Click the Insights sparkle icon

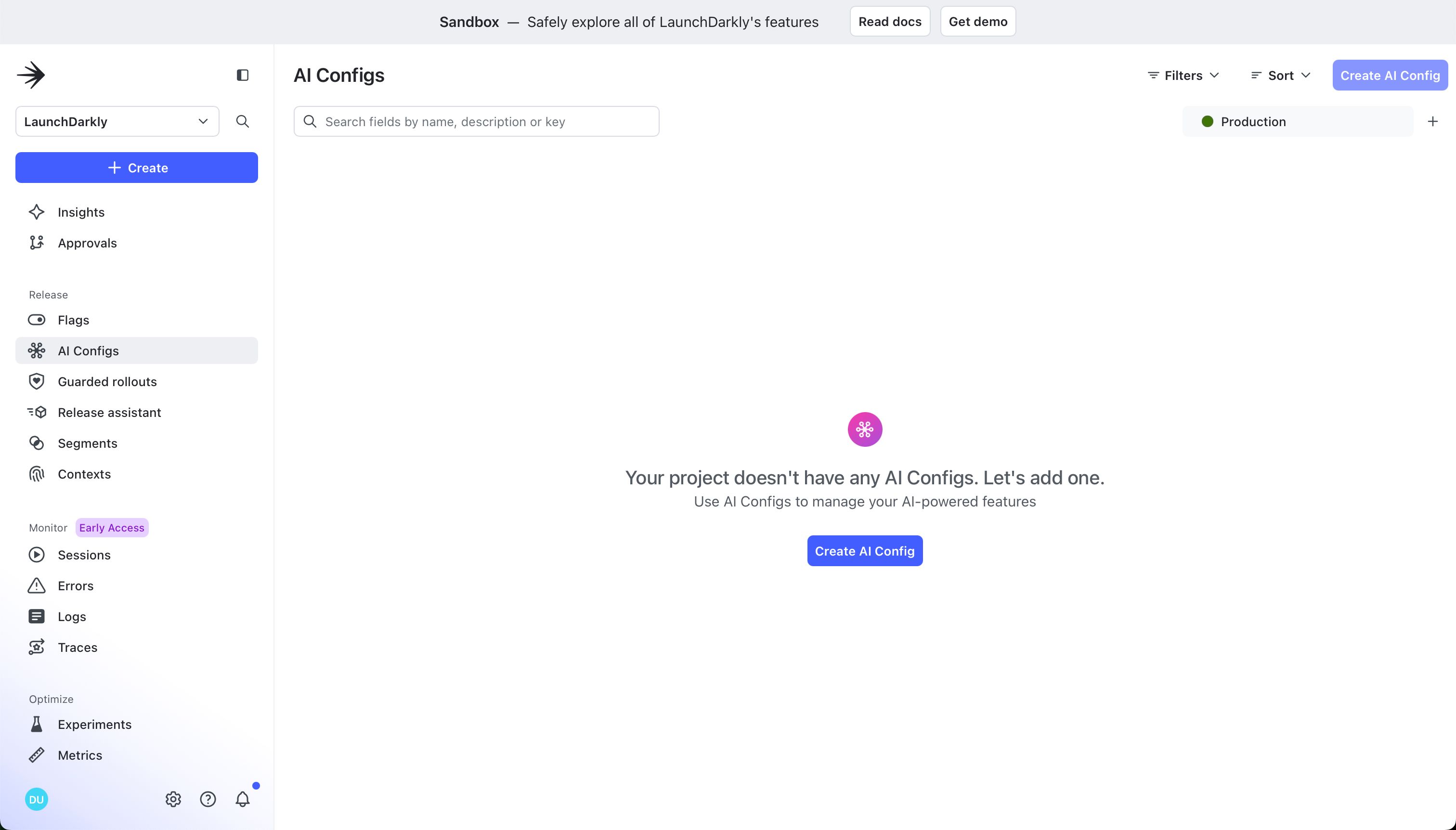tap(37, 212)
